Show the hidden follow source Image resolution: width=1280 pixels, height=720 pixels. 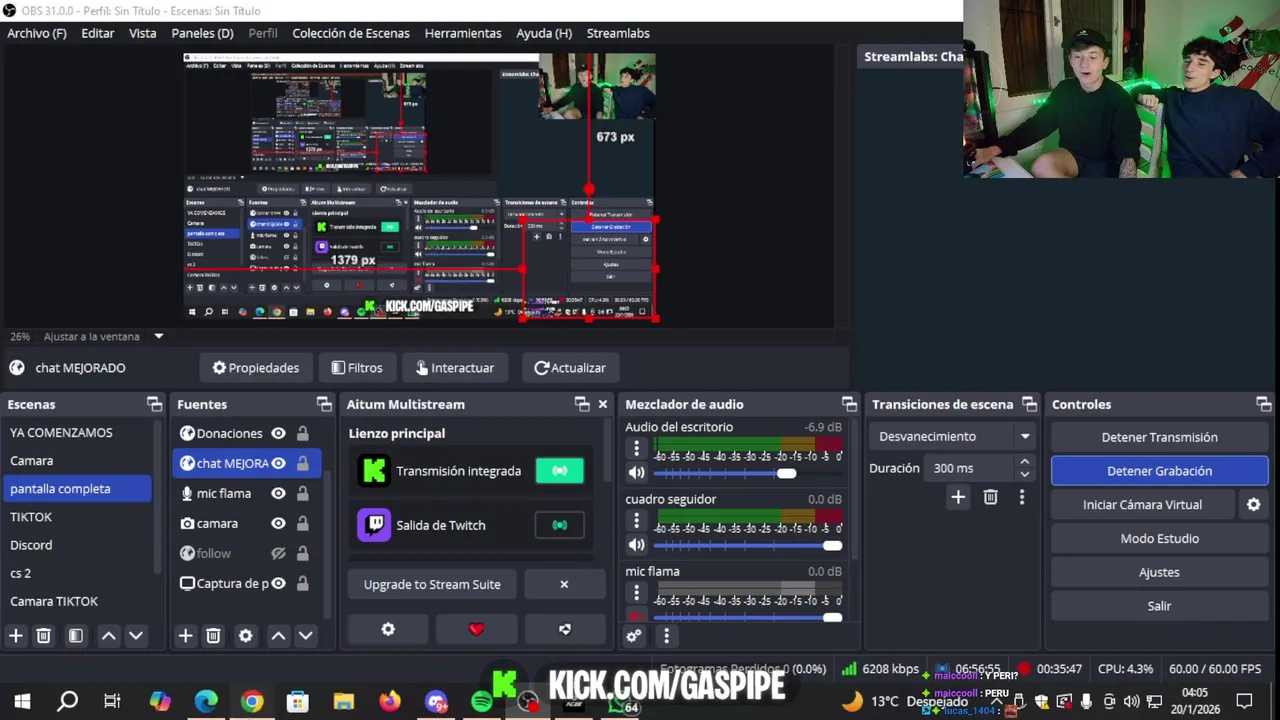click(x=278, y=553)
